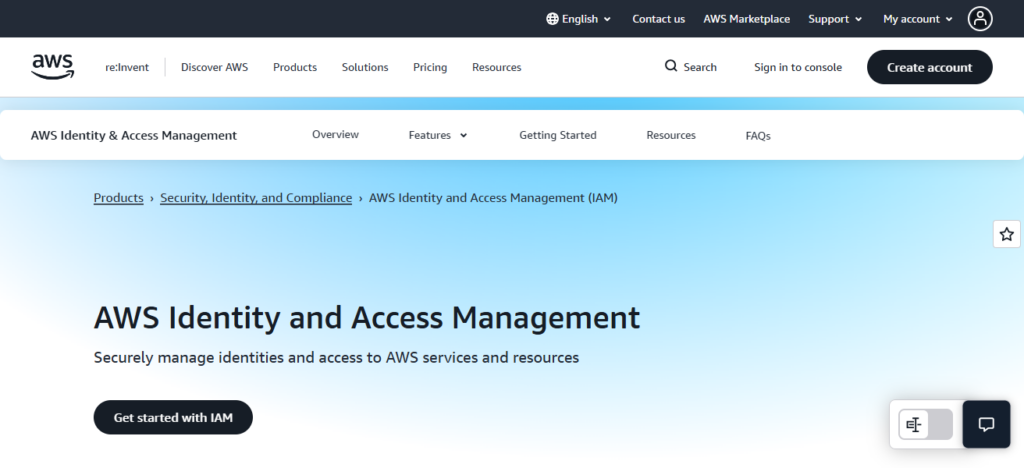Open the user profile avatar icon
Screen dimensions: 1024x468
tap(980, 19)
